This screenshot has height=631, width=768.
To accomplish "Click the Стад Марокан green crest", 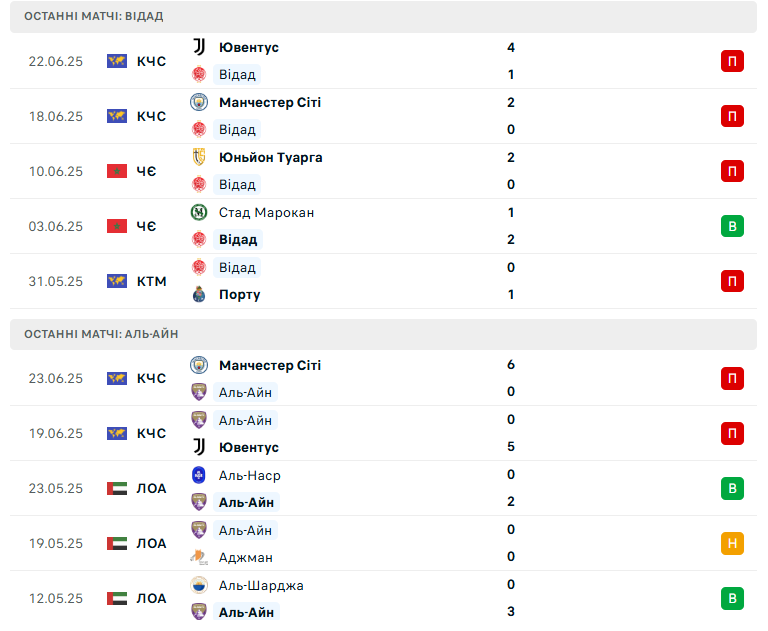I will point(199,212).
